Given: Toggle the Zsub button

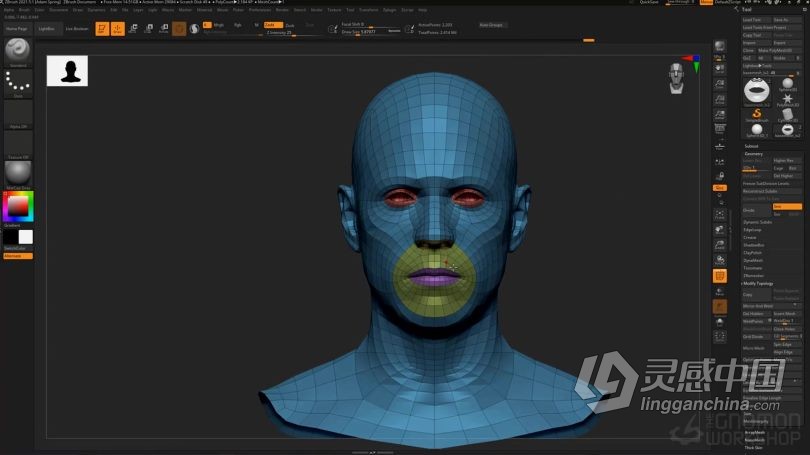Looking at the screenshot, I should pos(290,25).
